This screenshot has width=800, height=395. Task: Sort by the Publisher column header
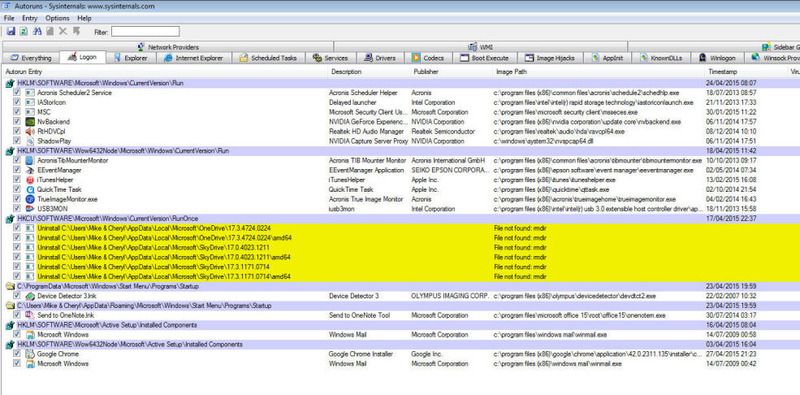451,72
